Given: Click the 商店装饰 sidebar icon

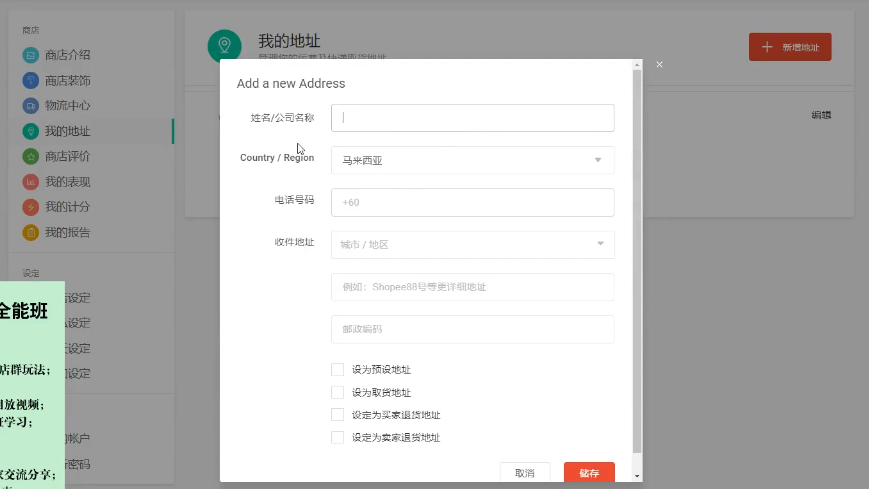Looking at the screenshot, I should tap(30, 80).
